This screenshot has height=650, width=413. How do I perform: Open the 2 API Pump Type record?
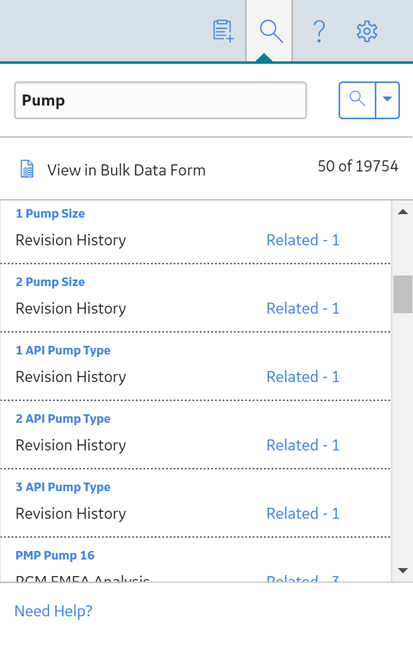coord(63,419)
